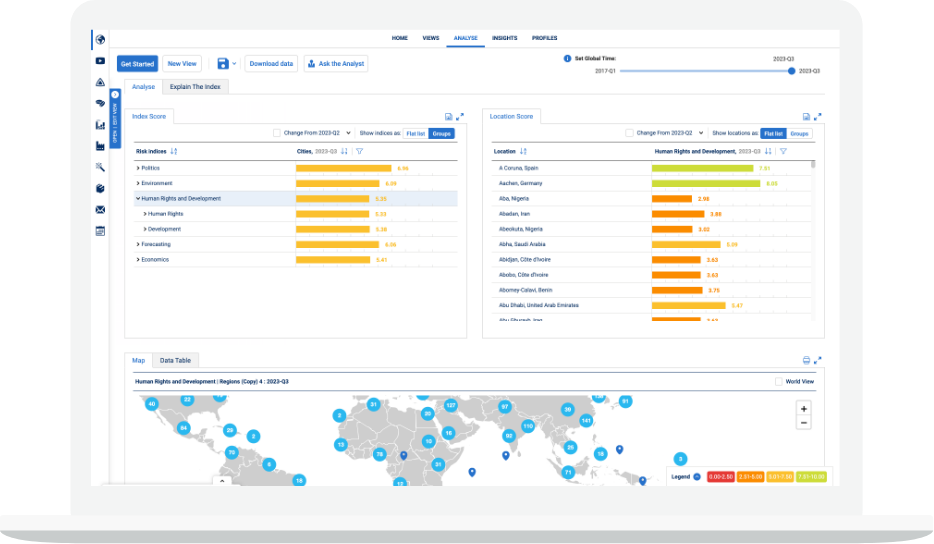Open the envelope mail icon in sidebar
Viewport: 934px width, 544px height.
click(100, 210)
